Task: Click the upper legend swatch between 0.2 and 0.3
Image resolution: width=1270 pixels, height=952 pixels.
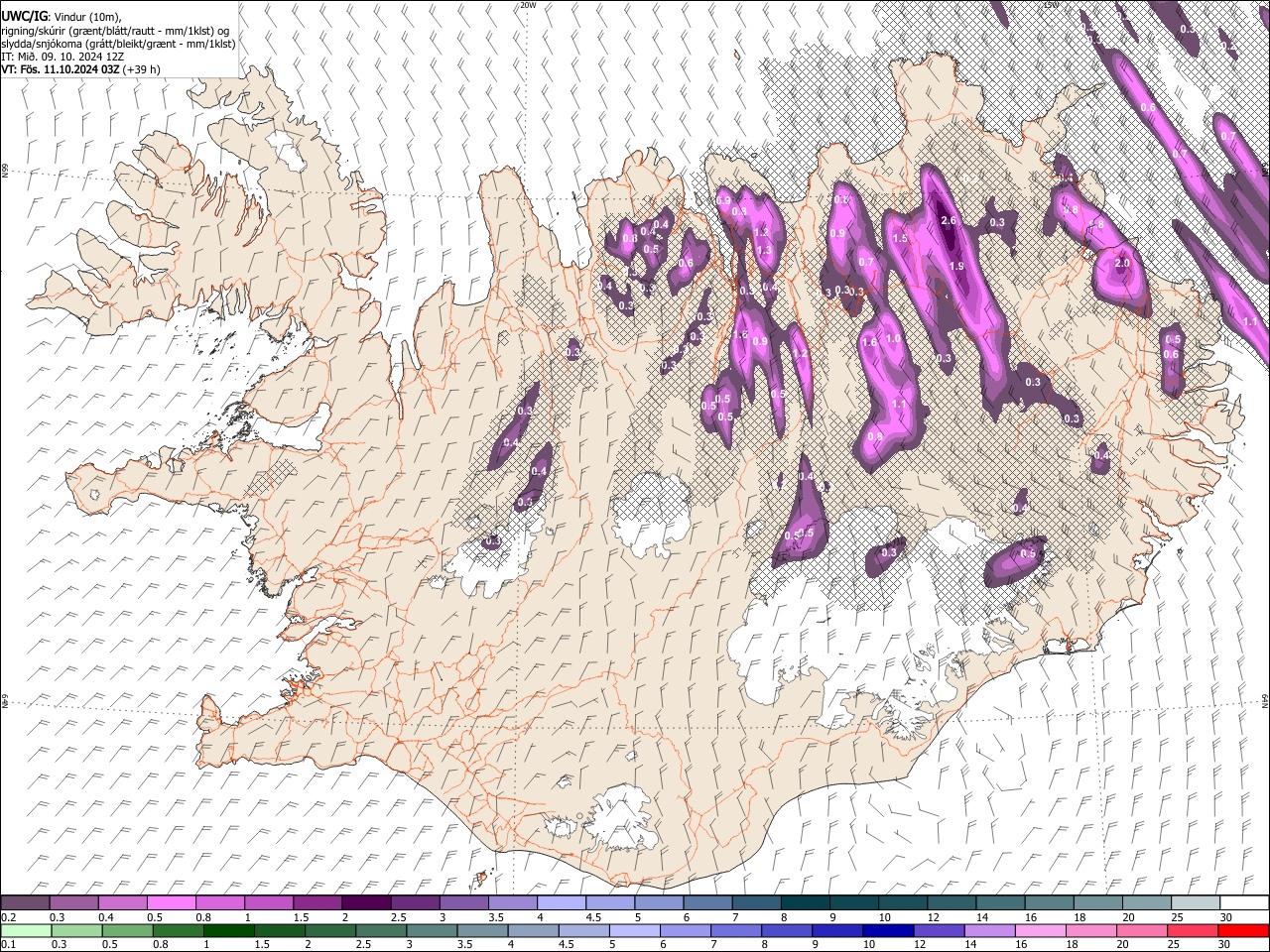Action: [x=25, y=903]
